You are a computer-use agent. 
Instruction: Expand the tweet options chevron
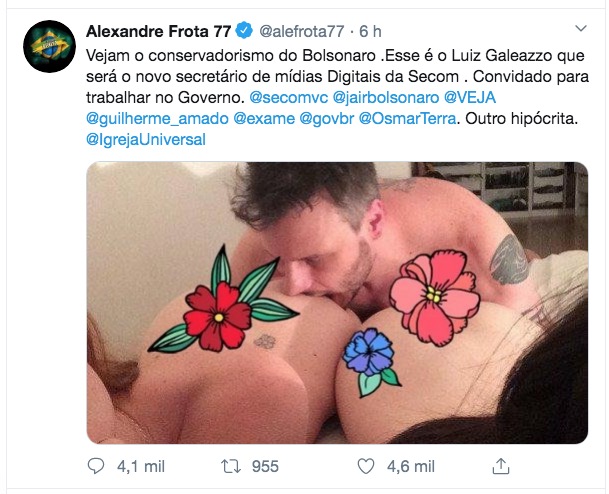click(x=581, y=28)
